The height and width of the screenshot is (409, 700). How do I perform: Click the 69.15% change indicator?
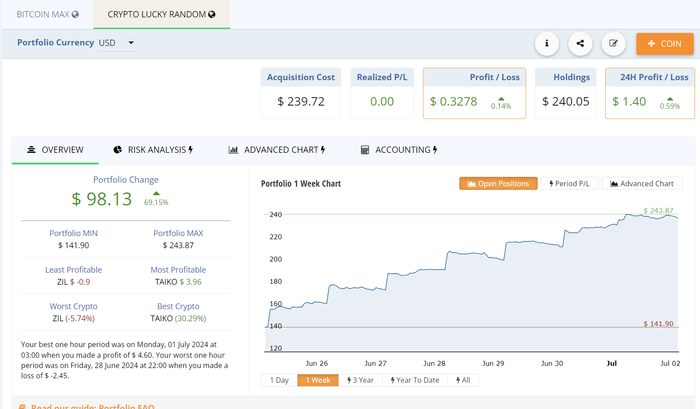[156, 199]
